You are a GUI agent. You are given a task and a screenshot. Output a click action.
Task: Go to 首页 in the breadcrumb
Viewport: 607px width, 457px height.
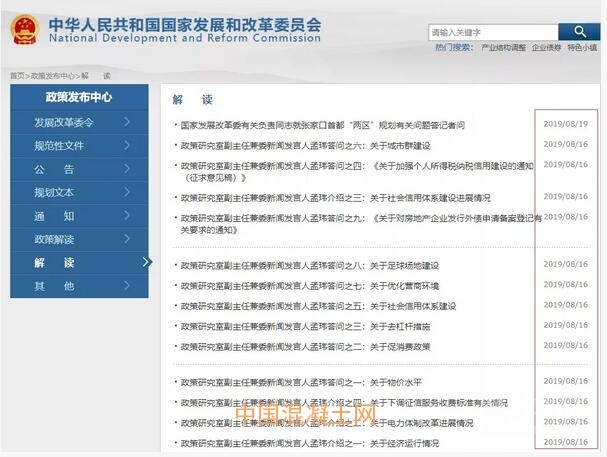coord(17,76)
